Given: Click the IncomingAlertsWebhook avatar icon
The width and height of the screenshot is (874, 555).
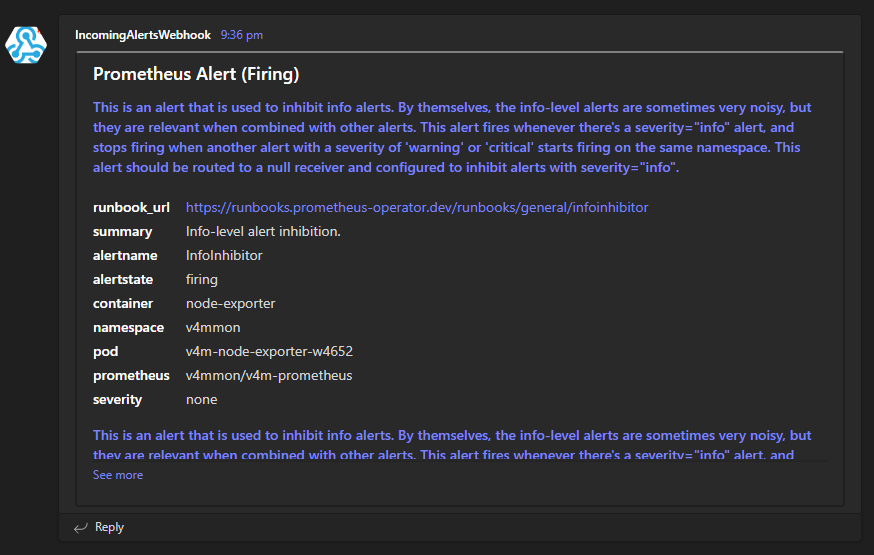Looking at the screenshot, I should point(26,44).
